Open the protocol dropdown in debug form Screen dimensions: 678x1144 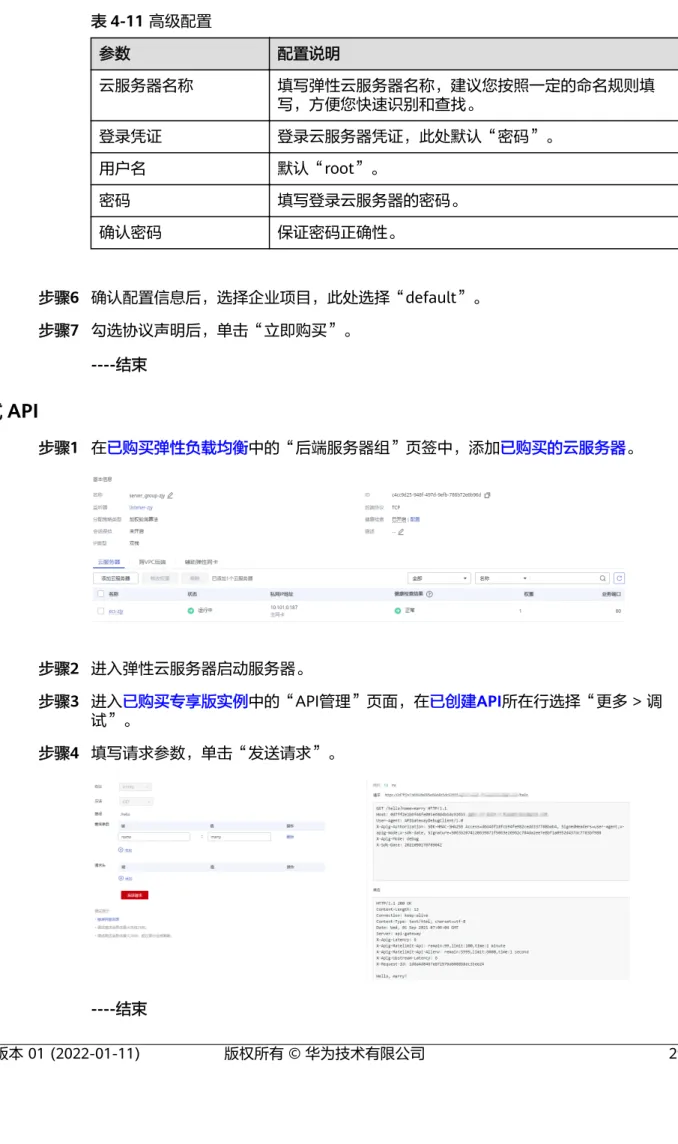[x=135, y=786]
